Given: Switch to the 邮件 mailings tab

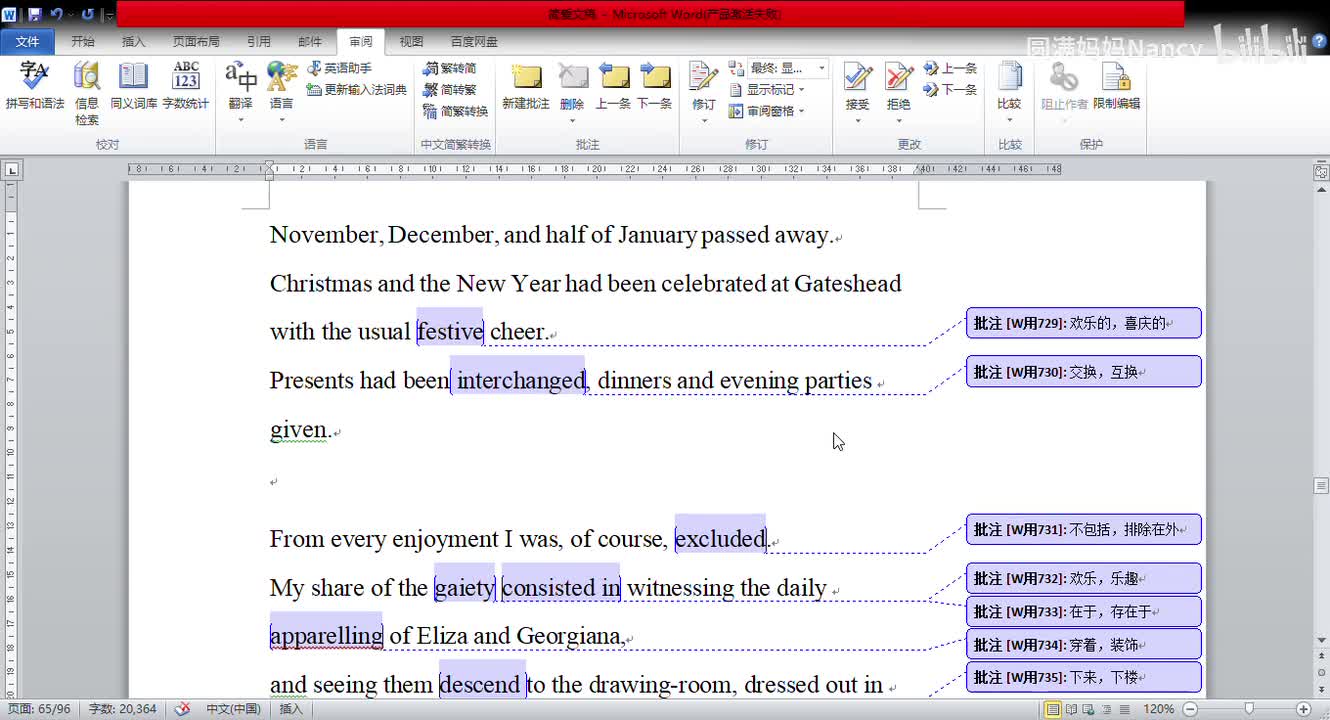Looking at the screenshot, I should click(x=310, y=42).
